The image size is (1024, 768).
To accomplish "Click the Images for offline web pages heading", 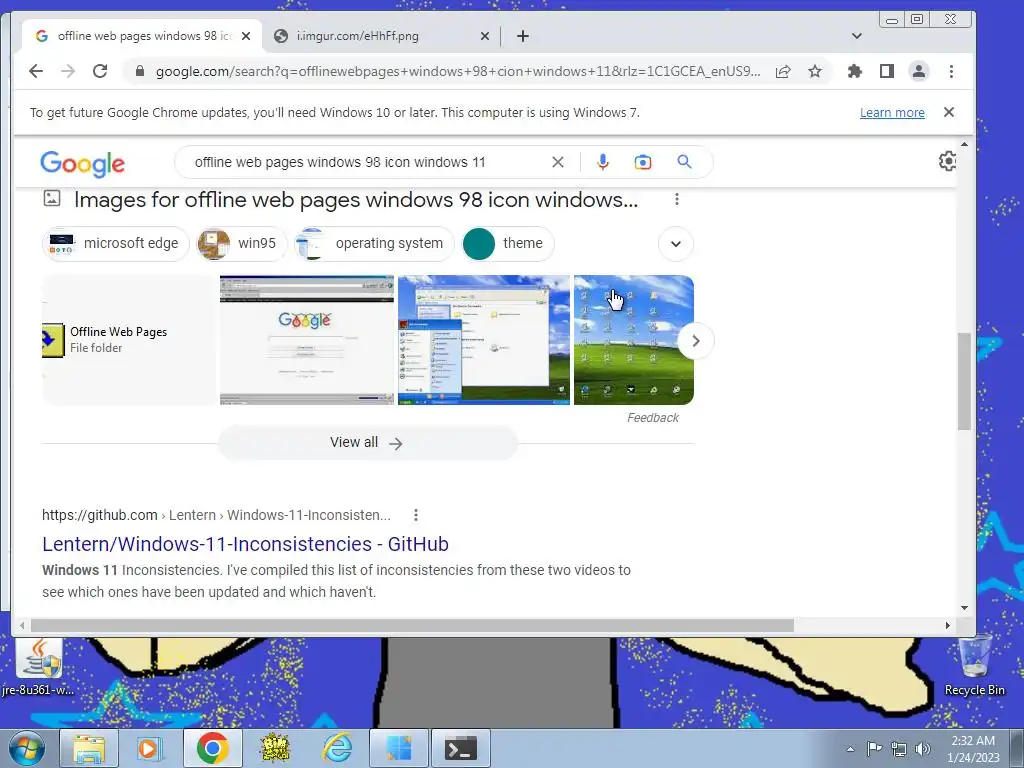I will point(356,200).
